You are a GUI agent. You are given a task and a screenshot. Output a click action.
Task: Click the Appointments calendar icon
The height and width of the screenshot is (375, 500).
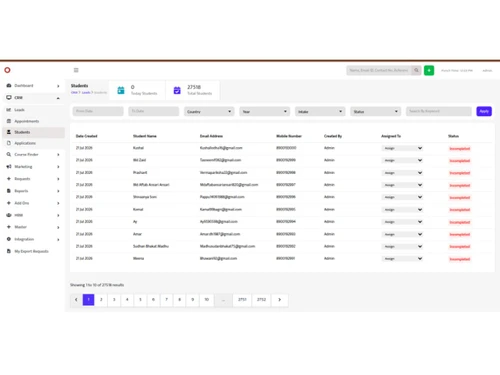tap(9, 121)
